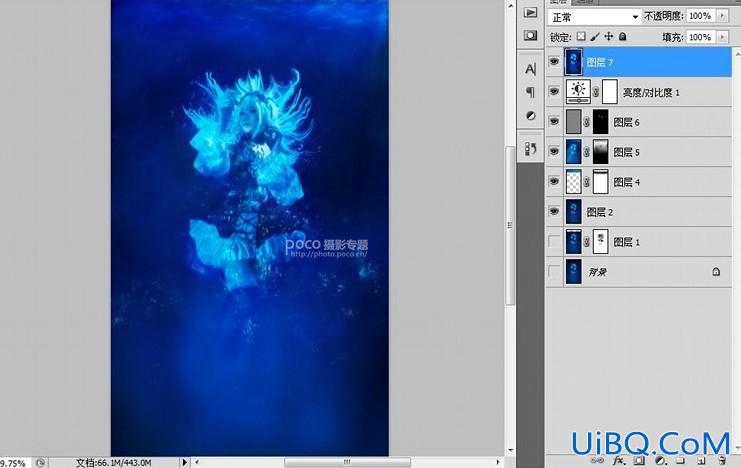Click the canvas vertical scrollbar up arrow
Screen dimensions: 741x468
tap(510, 6)
